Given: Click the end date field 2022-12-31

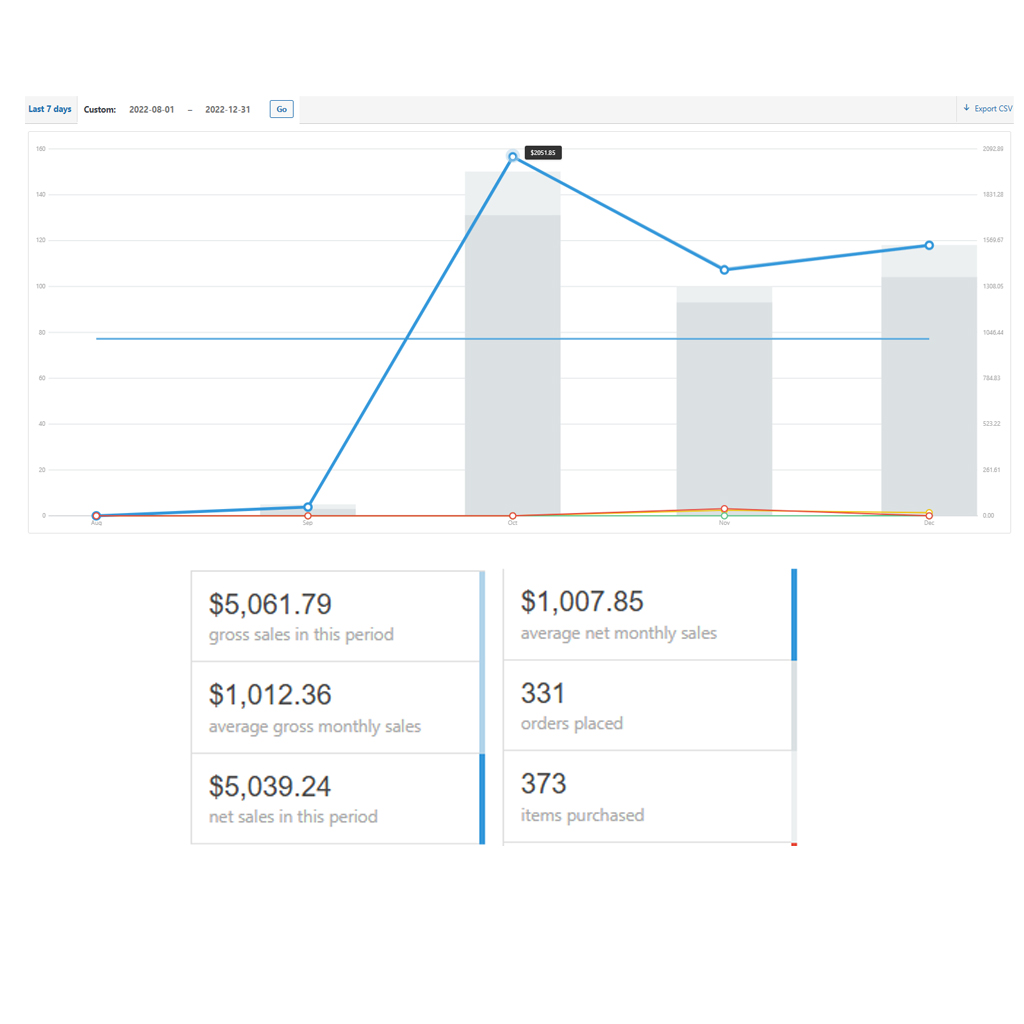Looking at the screenshot, I should tap(227, 110).
